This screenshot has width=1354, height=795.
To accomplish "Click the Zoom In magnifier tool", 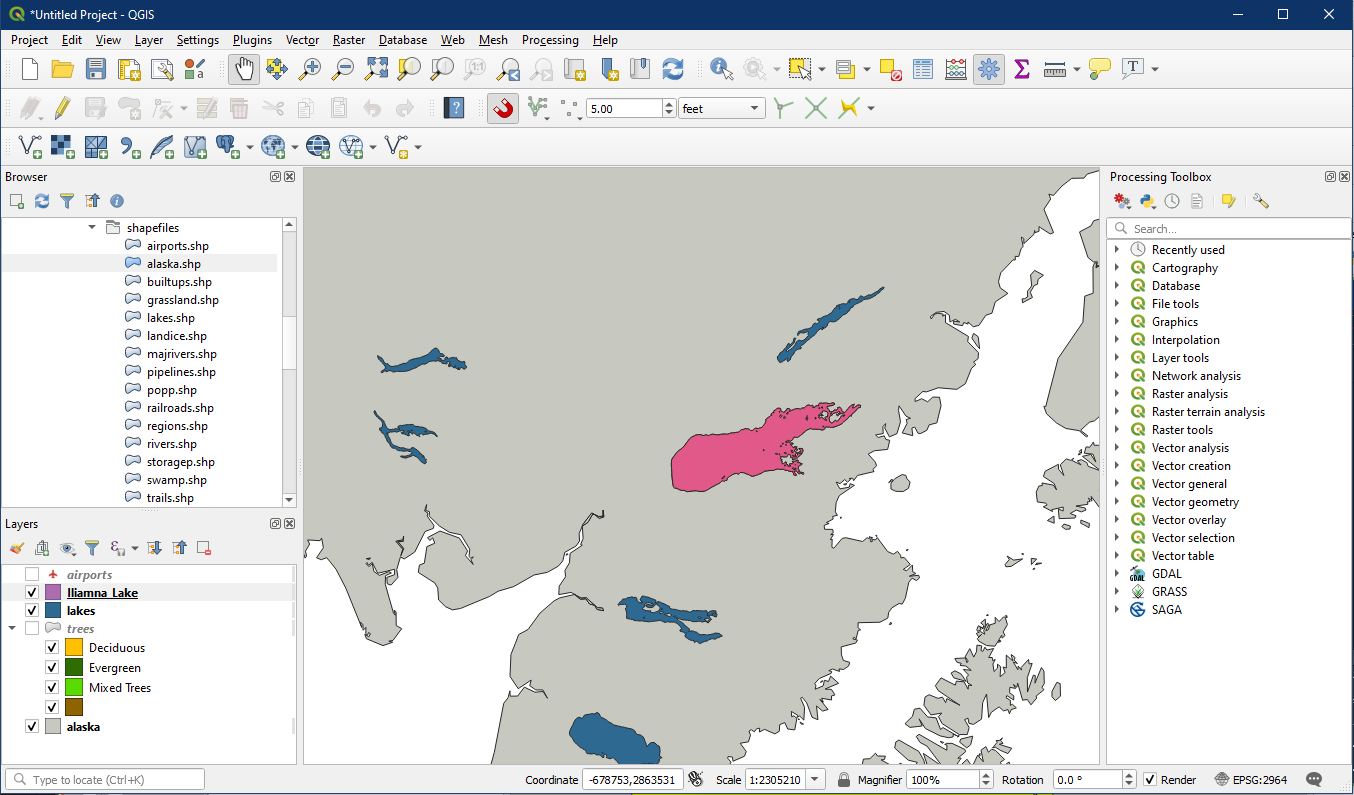I will tap(310, 69).
